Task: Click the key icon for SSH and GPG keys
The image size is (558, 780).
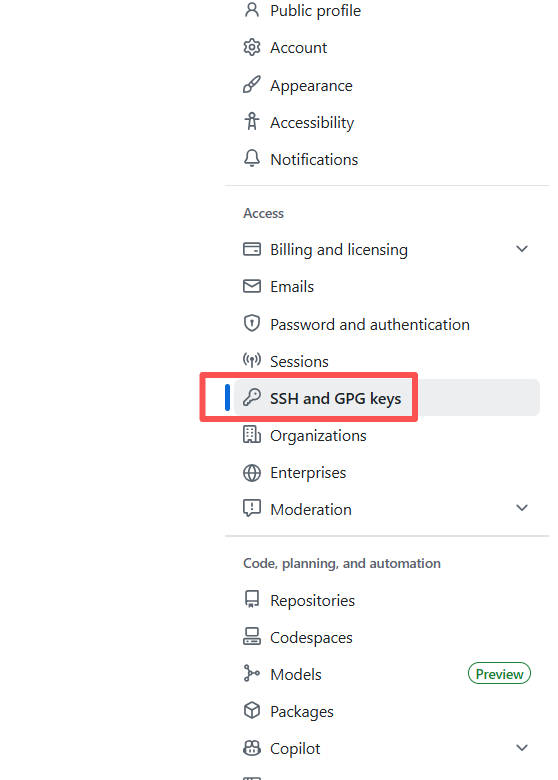Action: click(252, 398)
